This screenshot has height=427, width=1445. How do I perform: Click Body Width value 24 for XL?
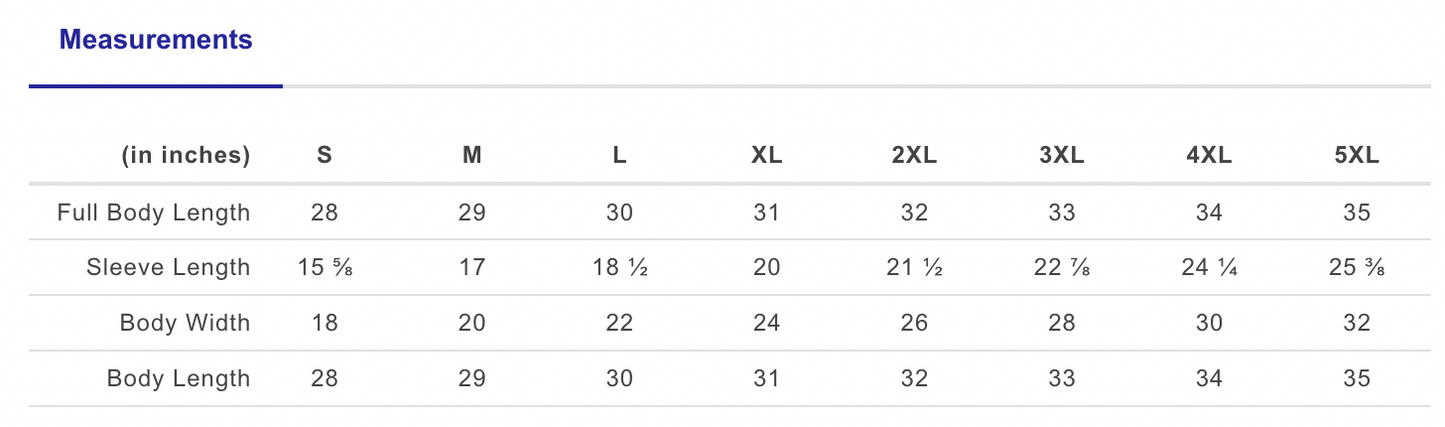pos(766,323)
